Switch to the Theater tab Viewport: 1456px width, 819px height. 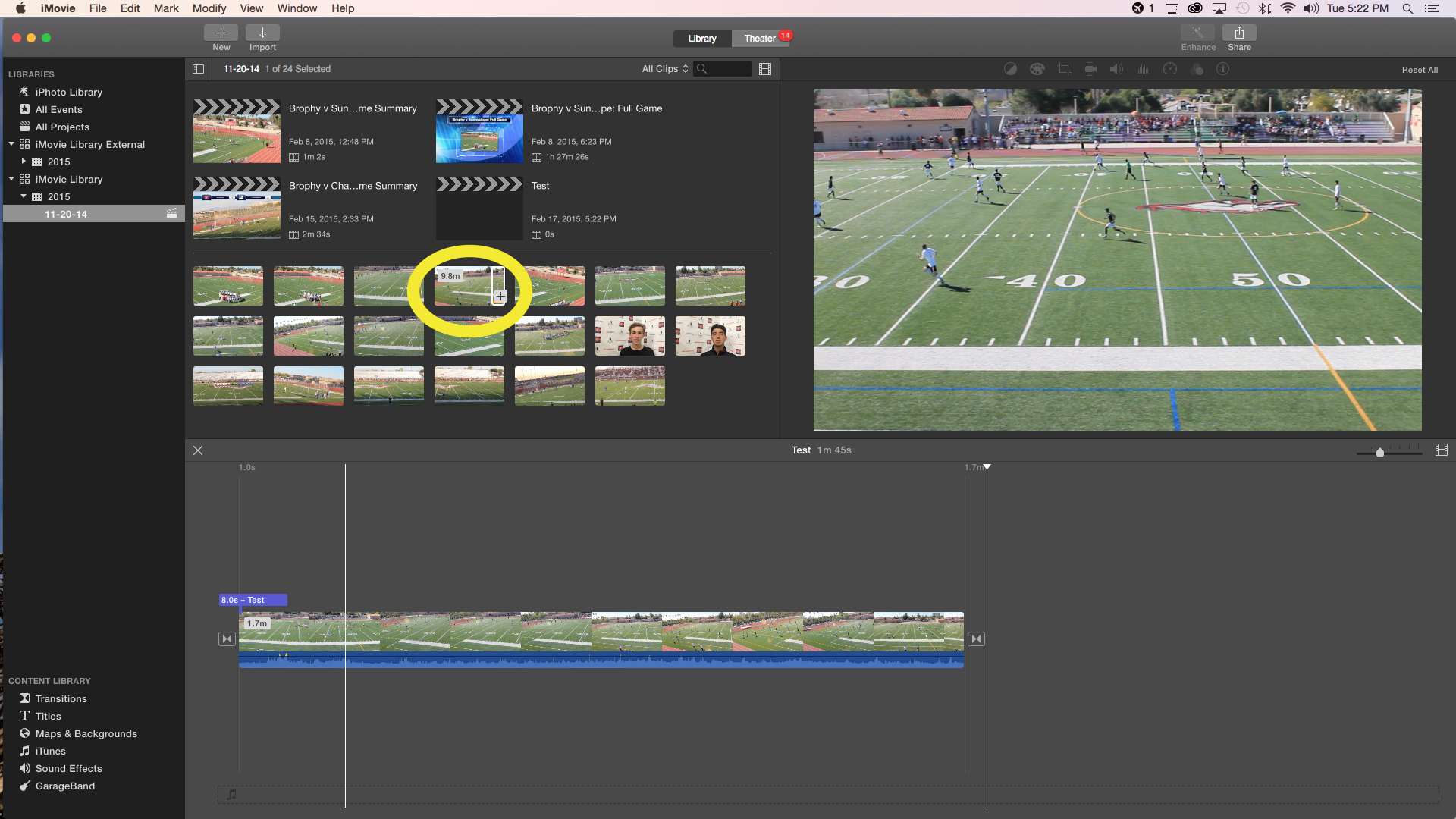pyautogui.click(x=760, y=39)
